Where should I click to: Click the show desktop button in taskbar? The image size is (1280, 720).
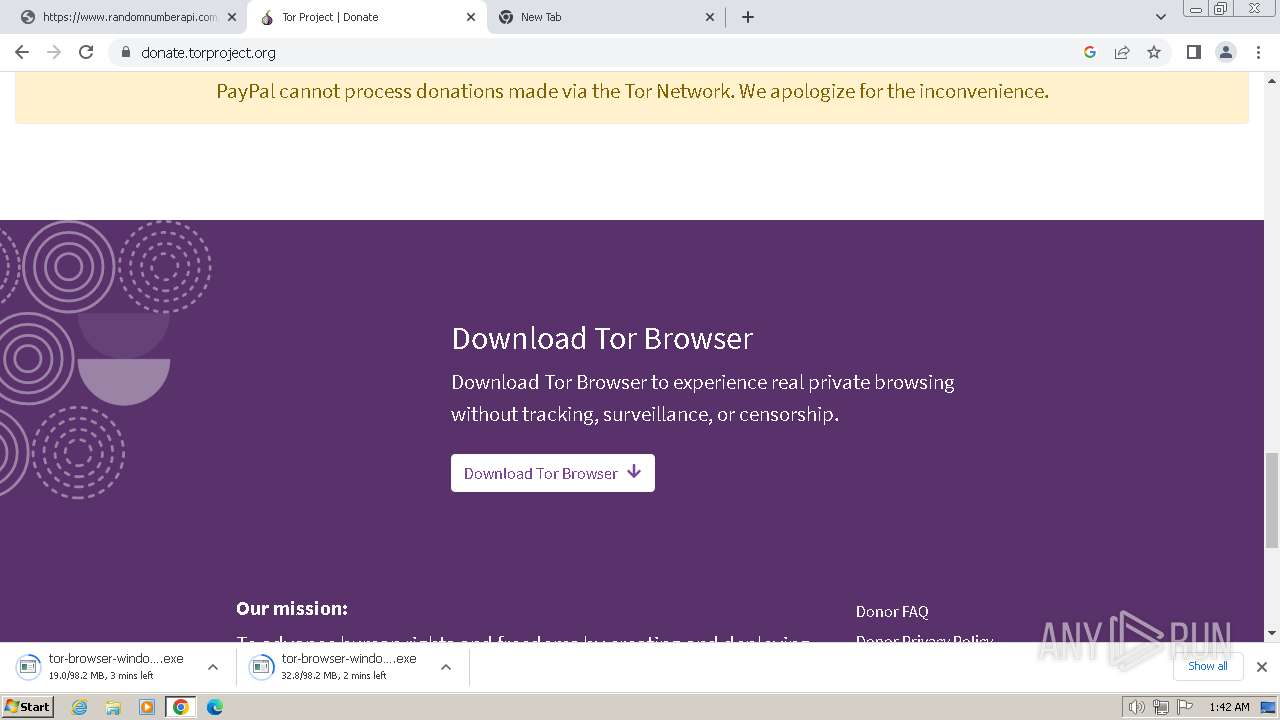click(x=1268, y=707)
